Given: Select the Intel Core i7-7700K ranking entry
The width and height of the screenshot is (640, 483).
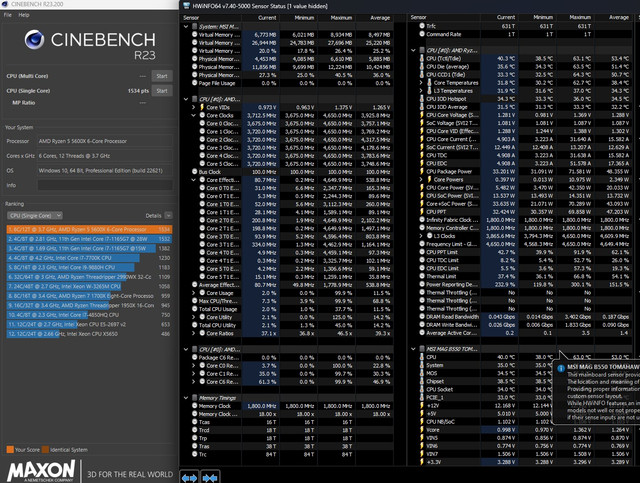Looking at the screenshot, I should coord(89,258).
